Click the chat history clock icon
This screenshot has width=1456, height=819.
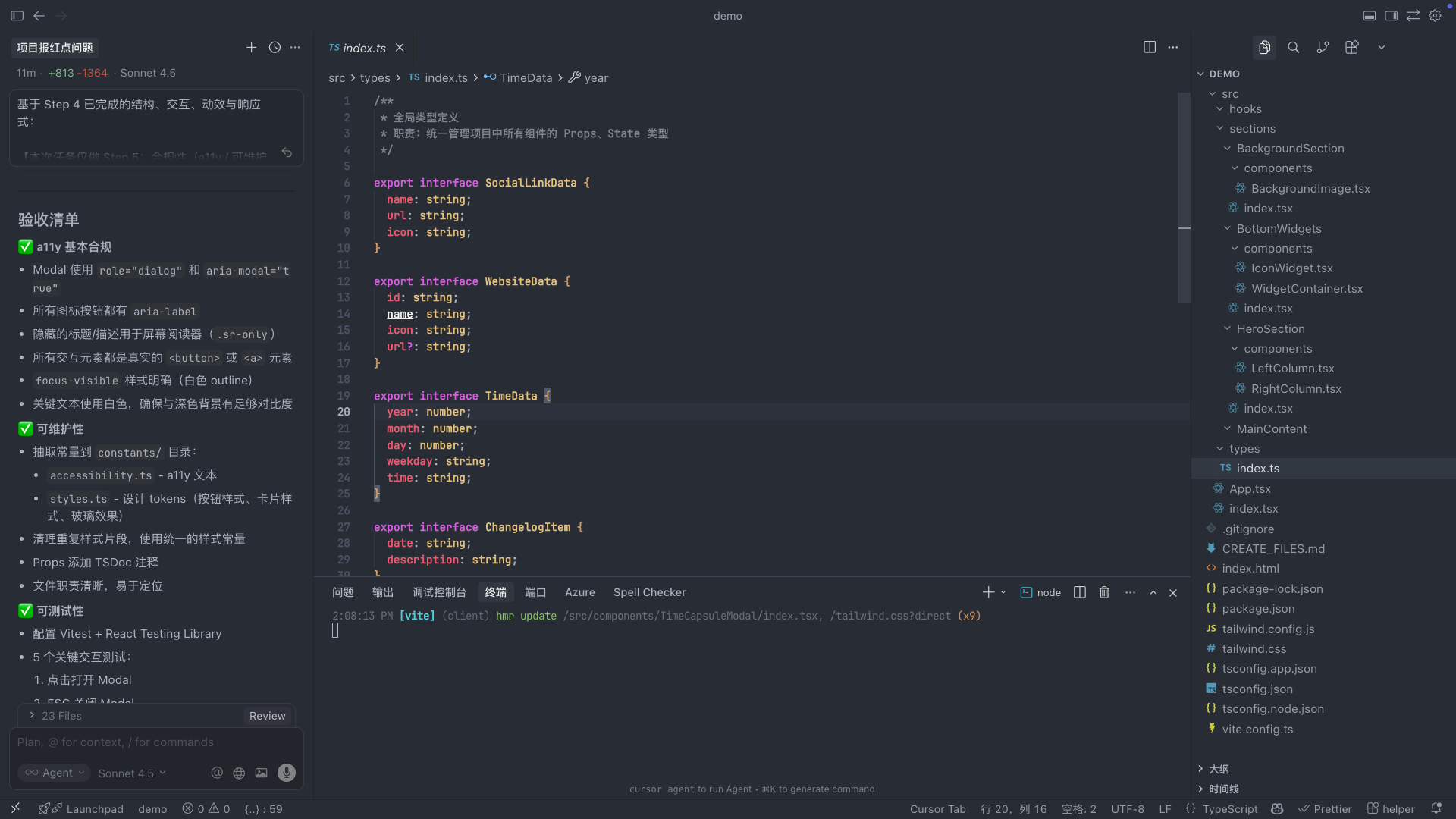(x=275, y=47)
